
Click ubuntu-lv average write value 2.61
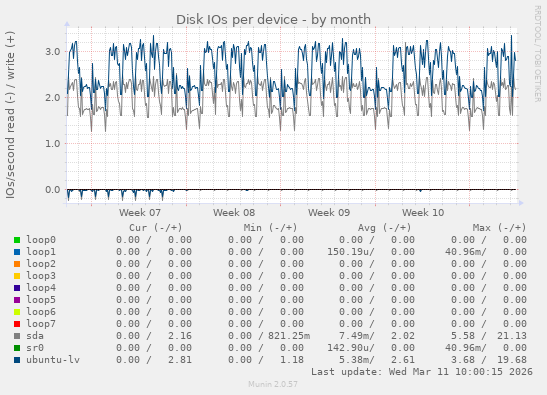coord(403,359)
